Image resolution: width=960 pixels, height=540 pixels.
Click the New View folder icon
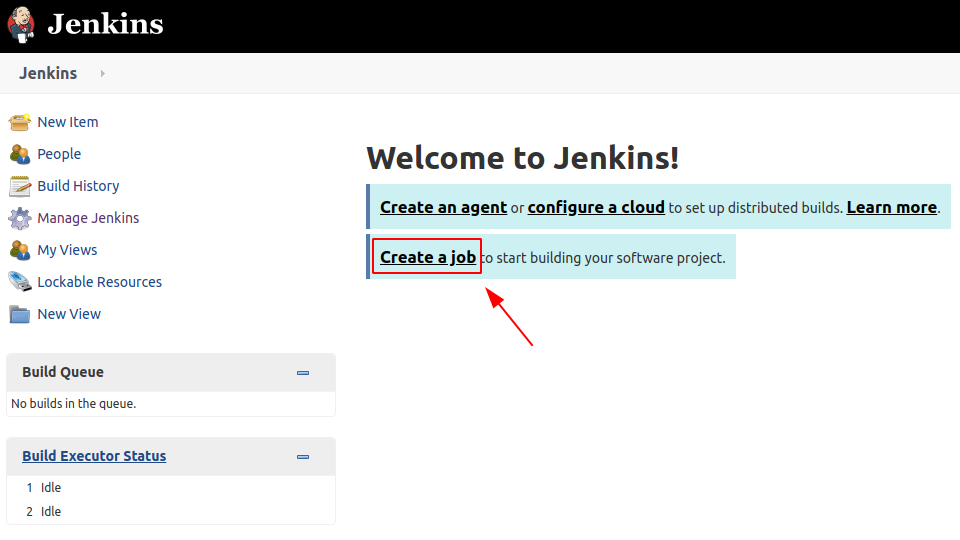(x=20, y=314)
